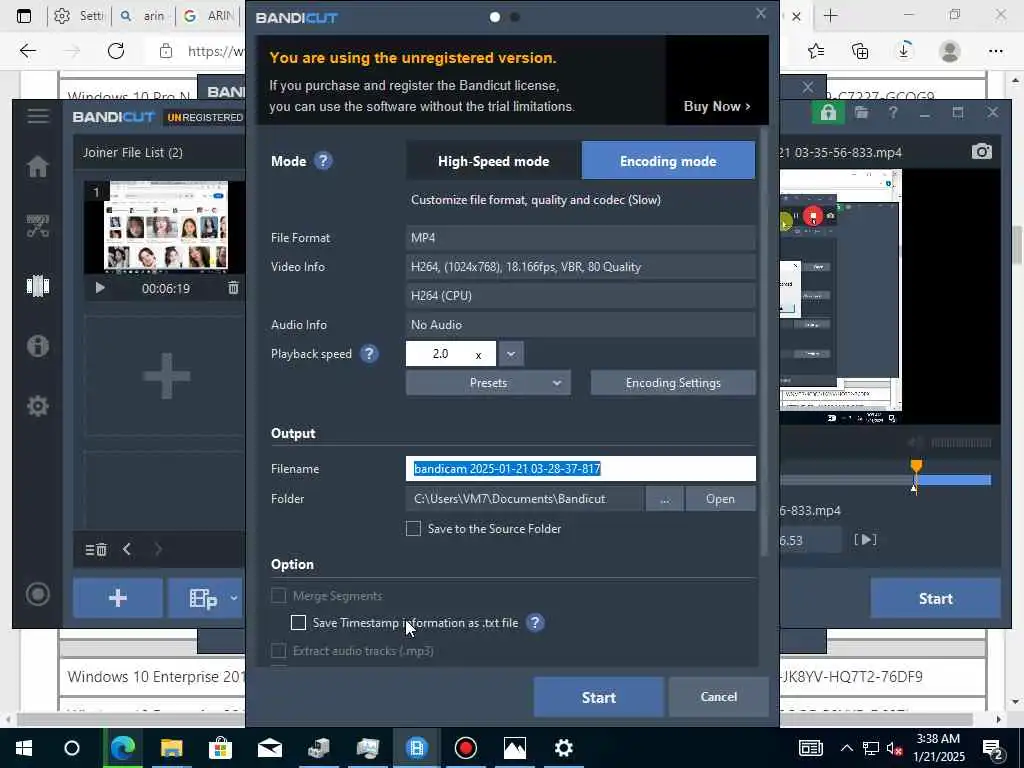
Task: Click the Bandicam record icon in sidebar
Action: coord(38,594)
